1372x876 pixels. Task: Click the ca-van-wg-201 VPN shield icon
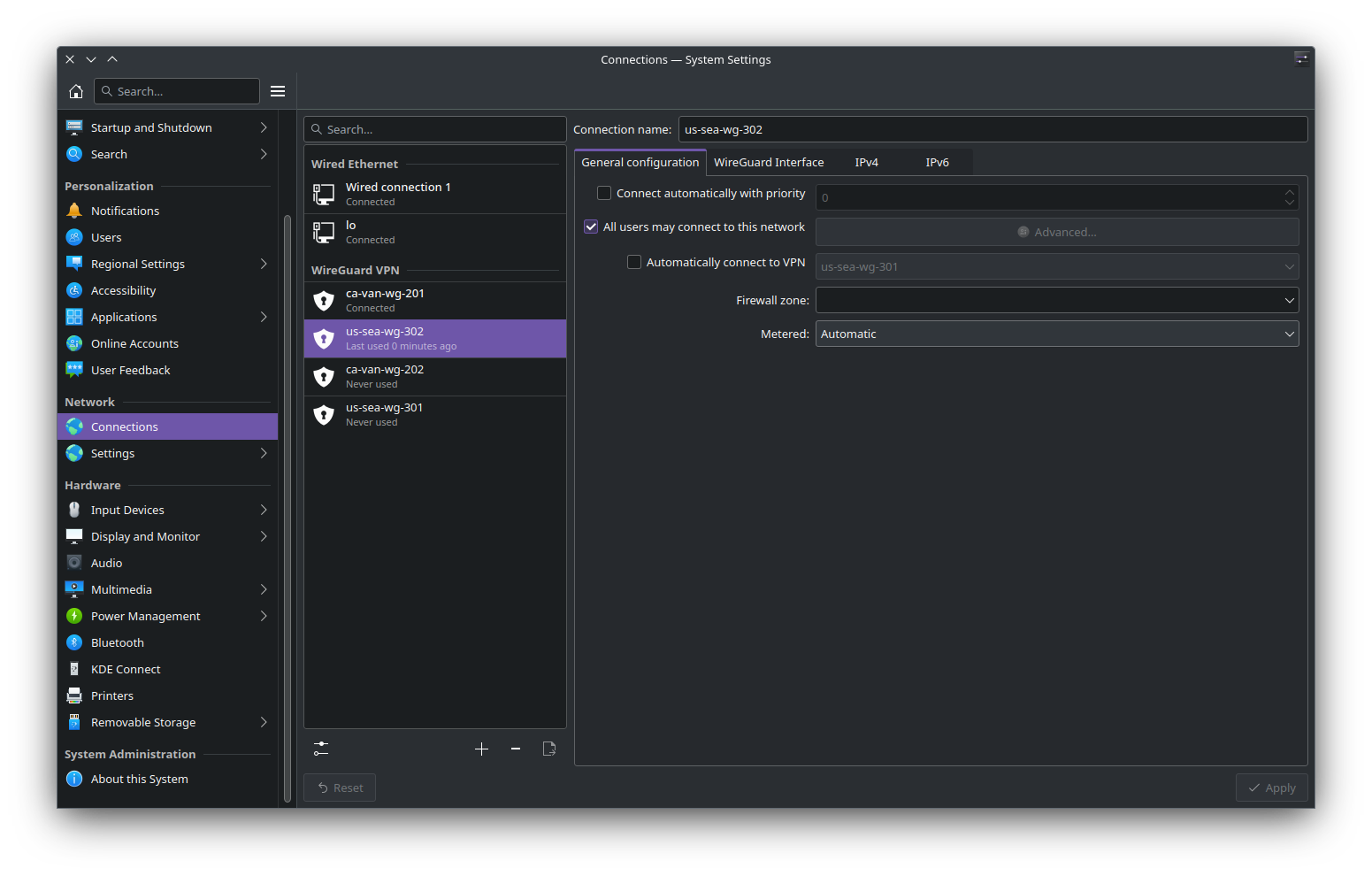tap(324, 301)
